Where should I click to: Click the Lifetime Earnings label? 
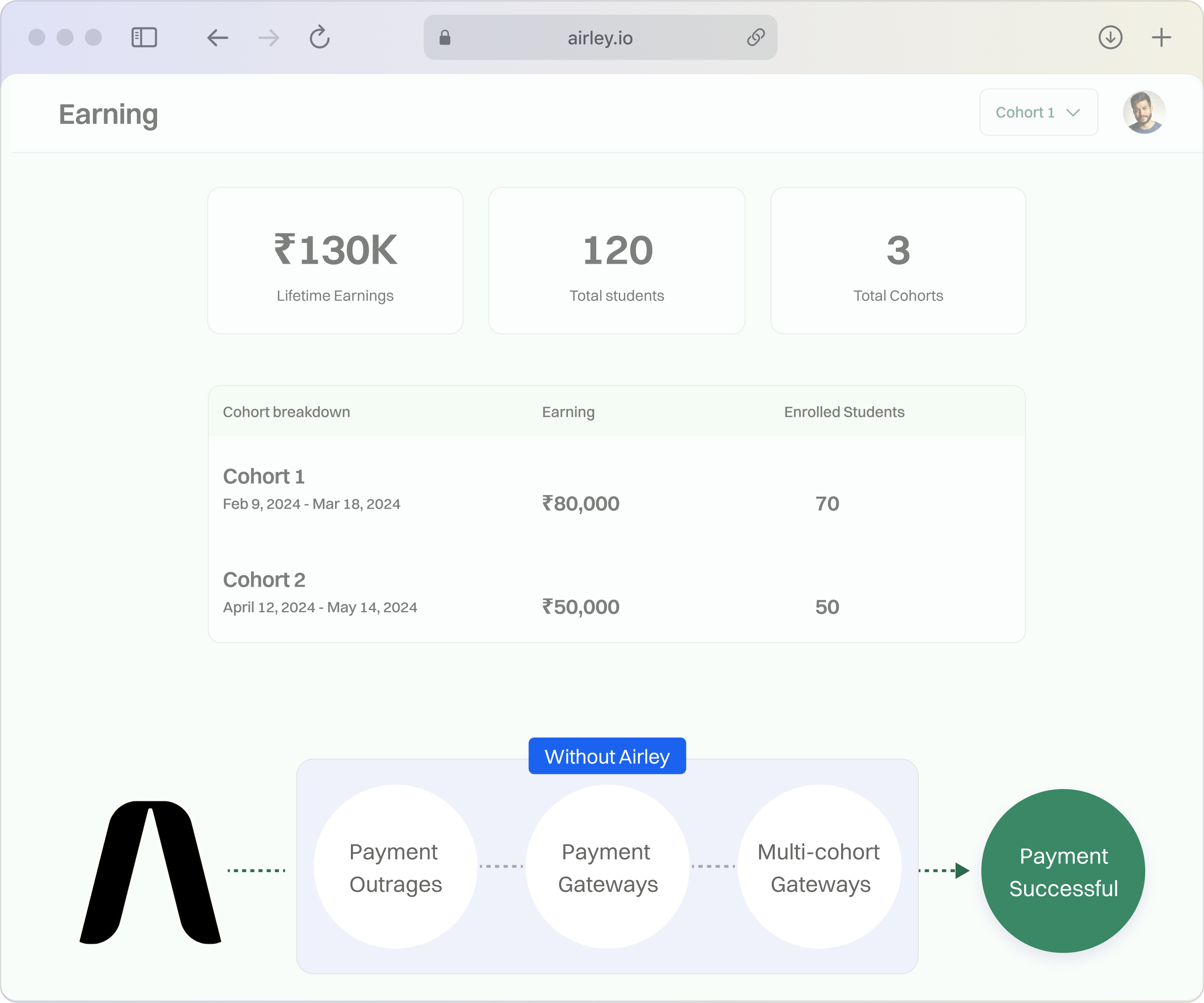point(335,296)
